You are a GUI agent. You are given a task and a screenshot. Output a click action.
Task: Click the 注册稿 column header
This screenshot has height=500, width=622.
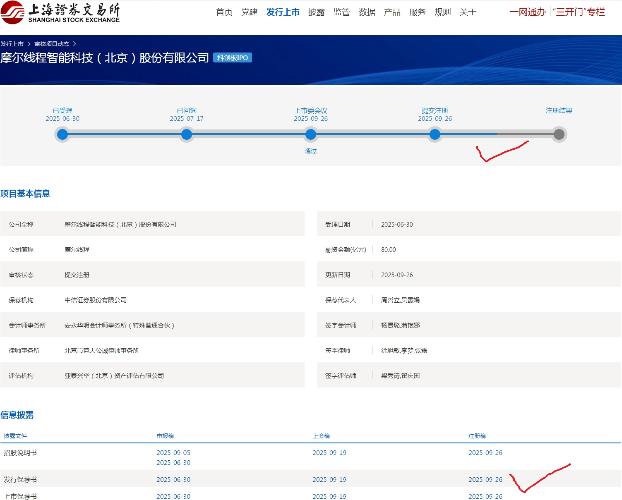point(477,436)
